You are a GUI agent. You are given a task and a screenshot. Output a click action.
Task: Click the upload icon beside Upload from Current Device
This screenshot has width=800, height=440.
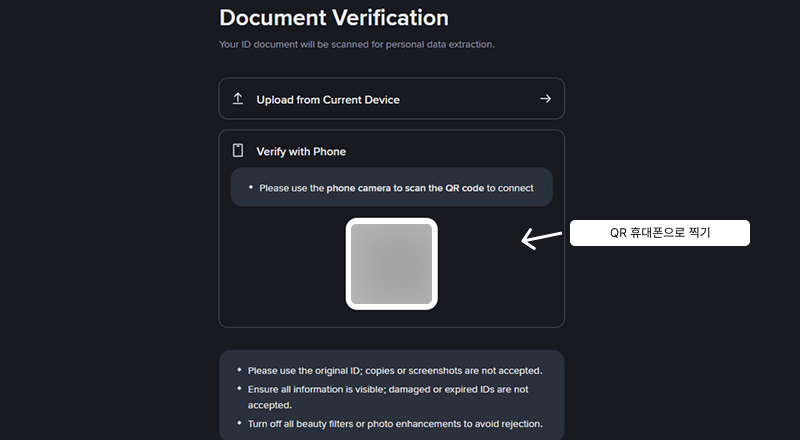[238, 99]
